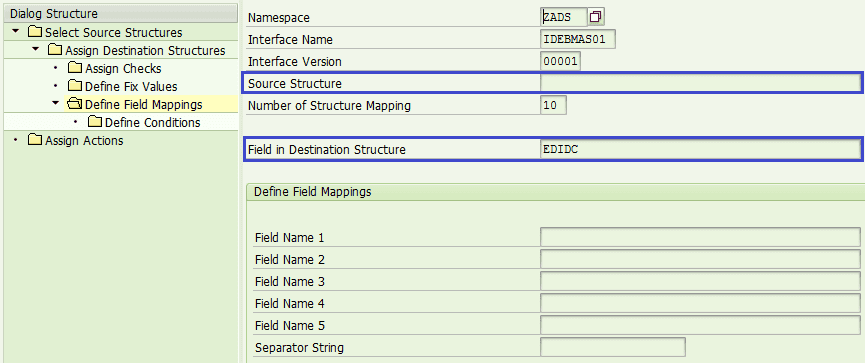Click Select Source Structures folder icon
The height and width of the screenshot is (363, 865).
tap(35, 33)
